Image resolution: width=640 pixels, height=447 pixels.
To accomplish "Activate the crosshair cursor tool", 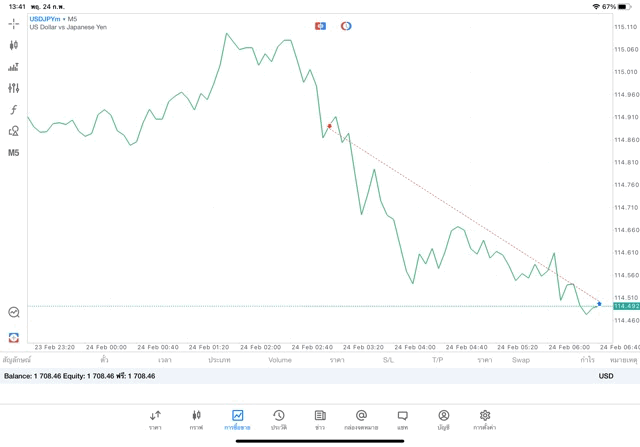I will (x=14, y=23).
